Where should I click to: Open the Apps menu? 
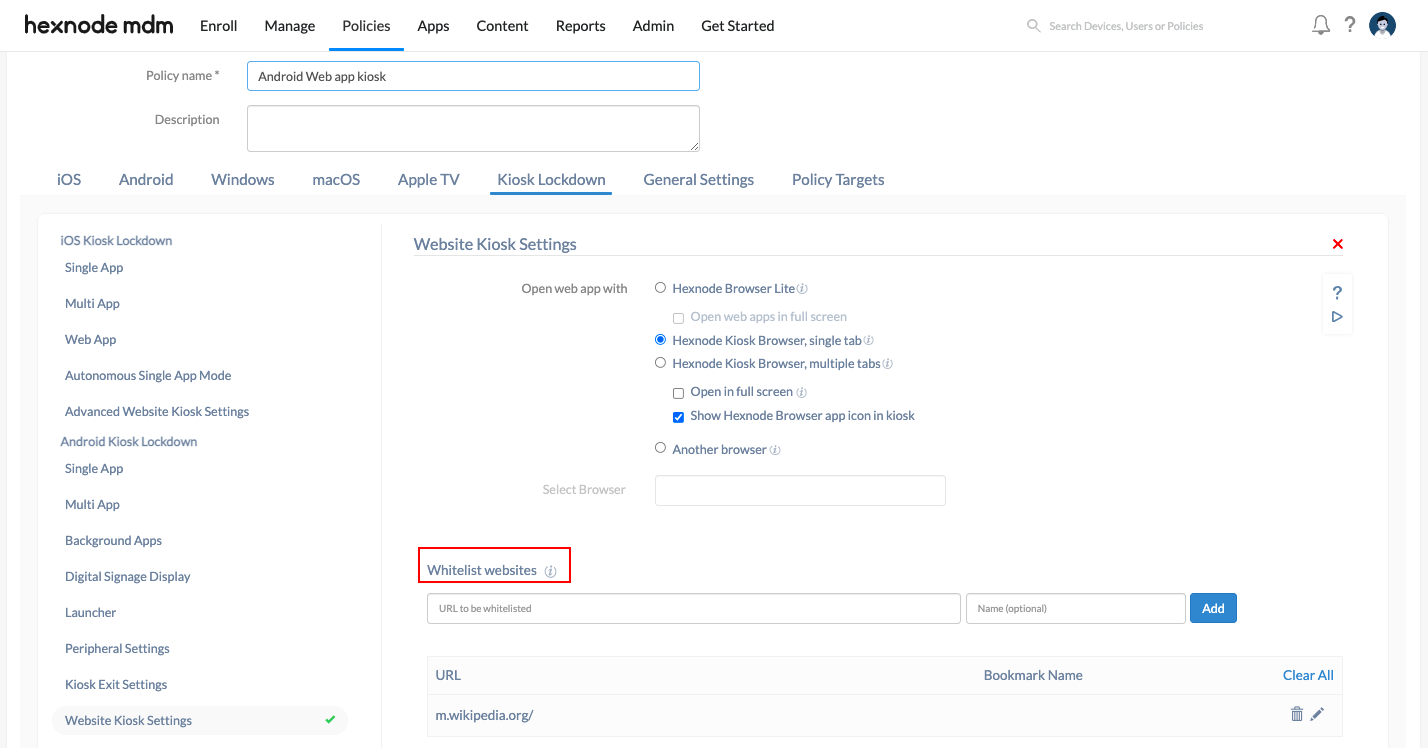(x=433, y=26)
